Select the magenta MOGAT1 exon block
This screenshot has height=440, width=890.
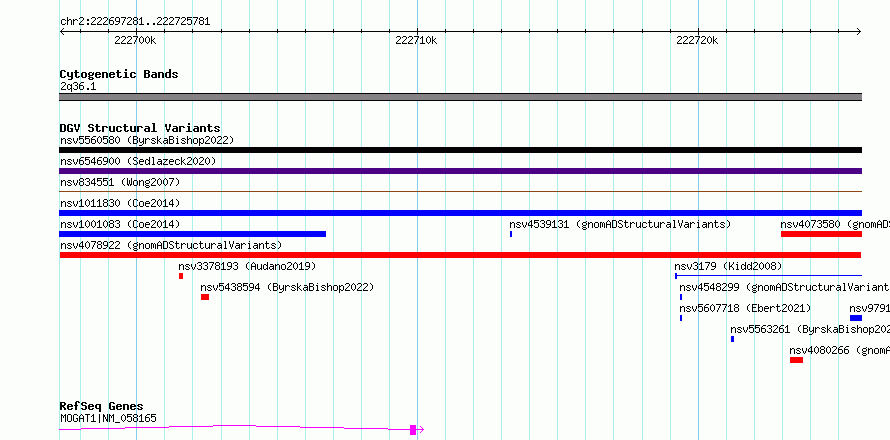point(413,430)
